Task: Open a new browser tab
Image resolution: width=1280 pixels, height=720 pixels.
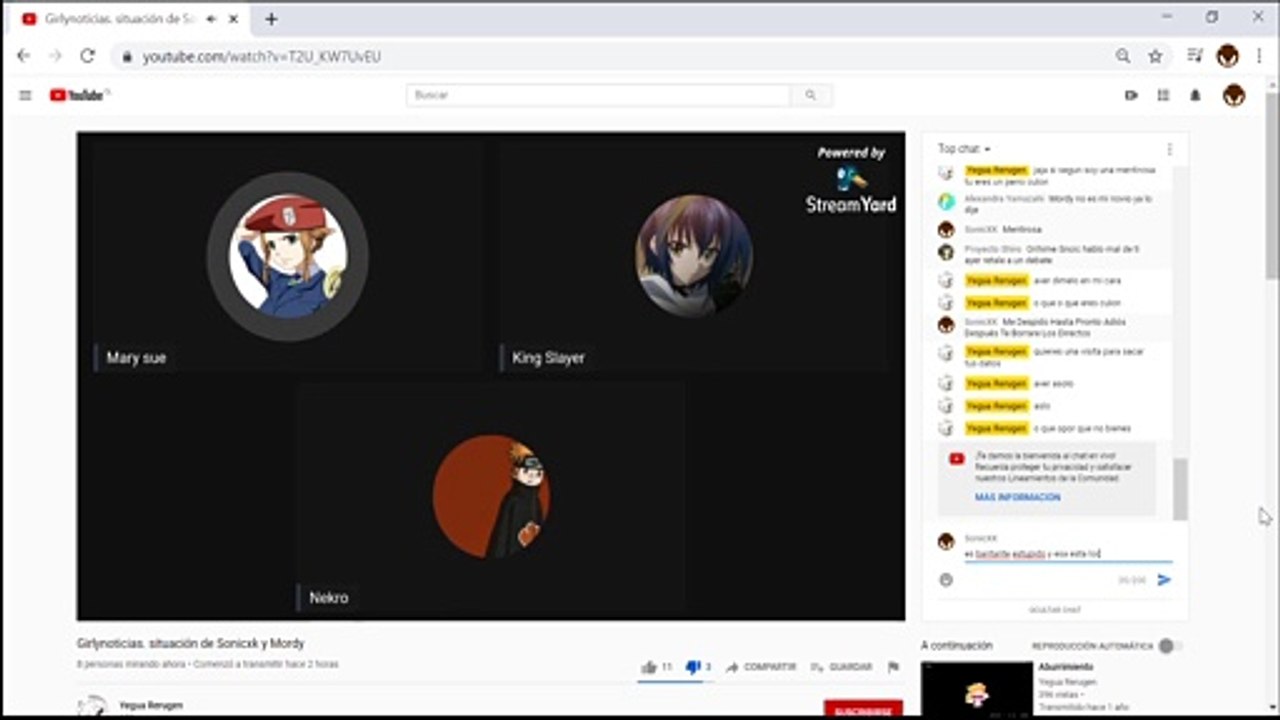Action: click(x=271, y=18)
